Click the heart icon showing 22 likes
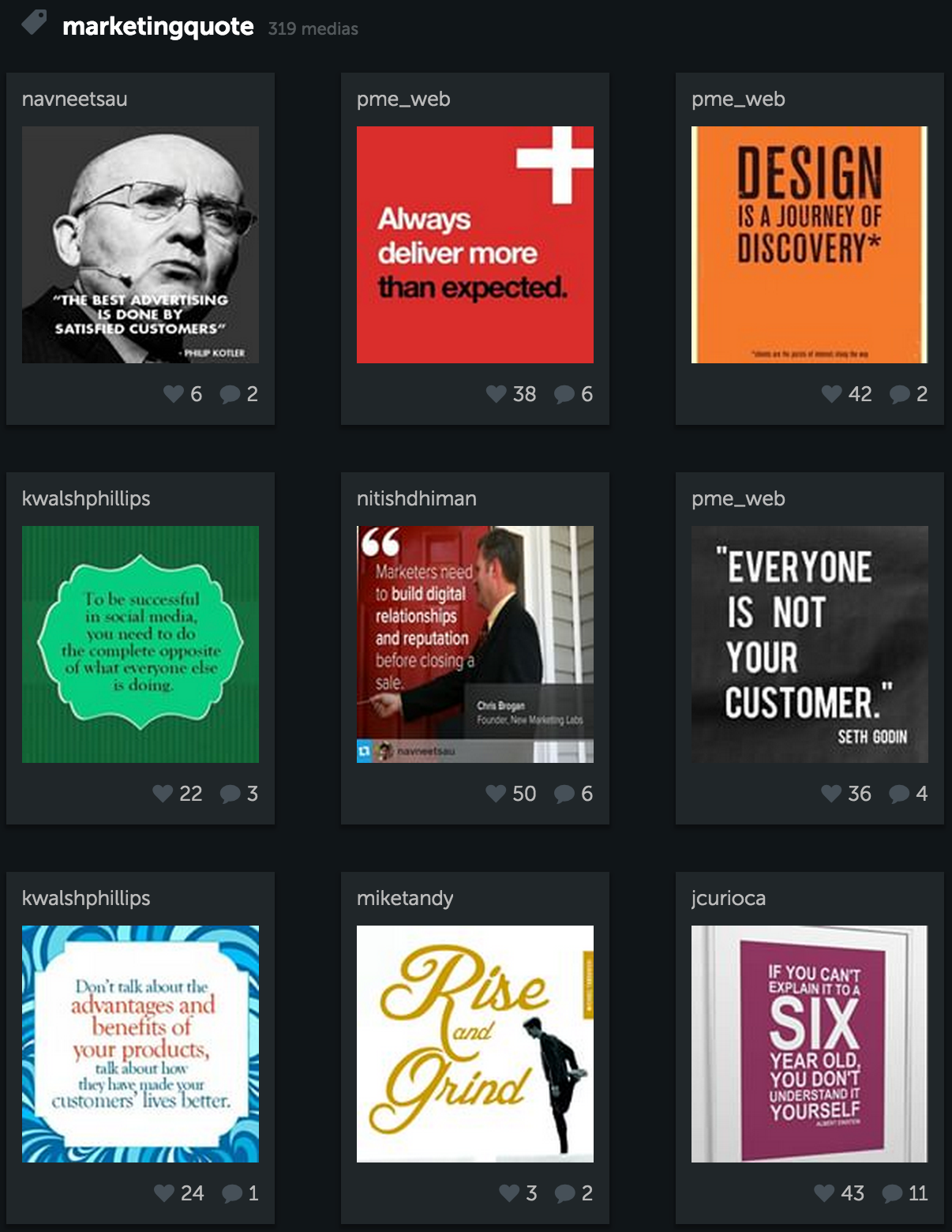Image resolution: width=952 pixels, height=1232 pixels. [163, 793]
